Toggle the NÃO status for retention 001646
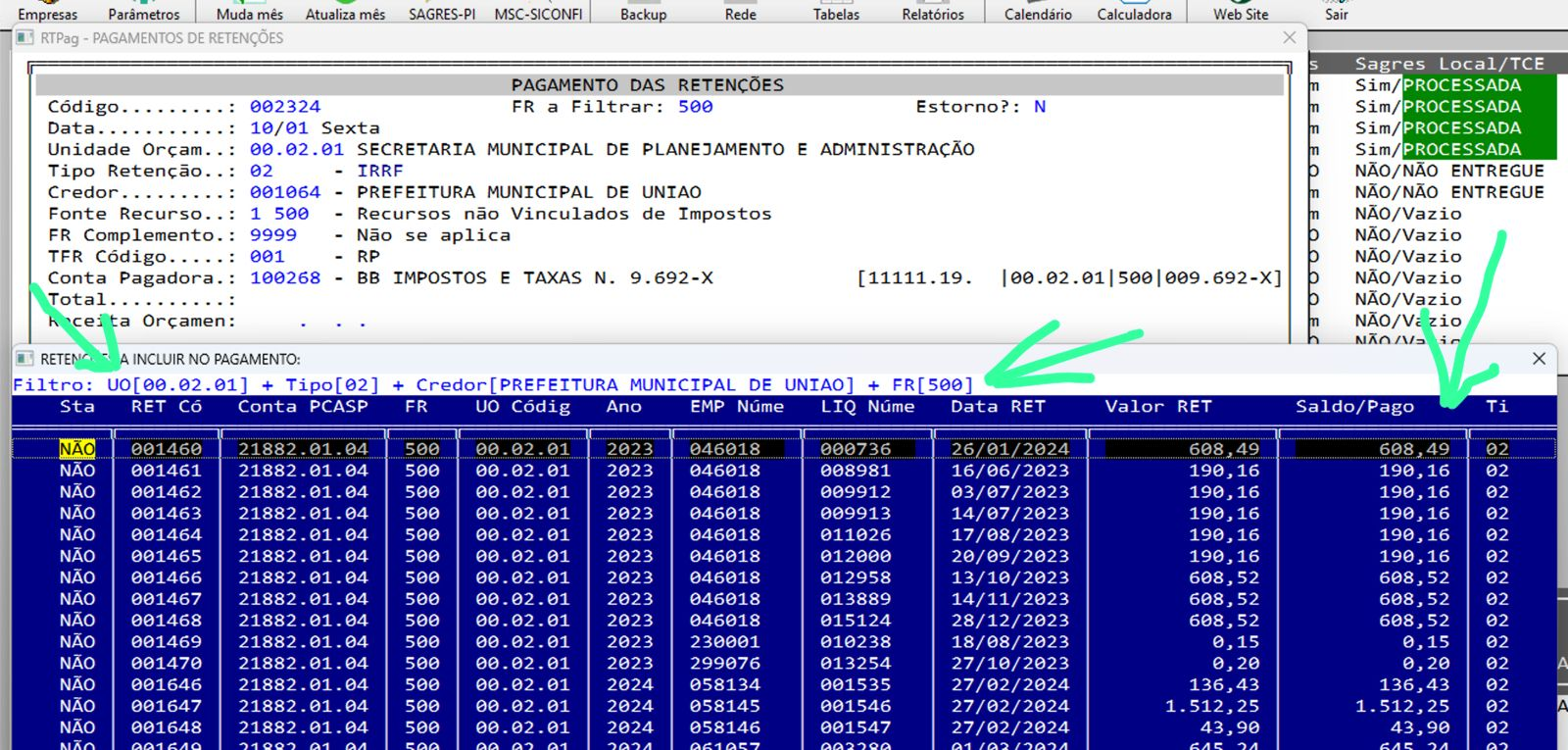 point(77,684)
